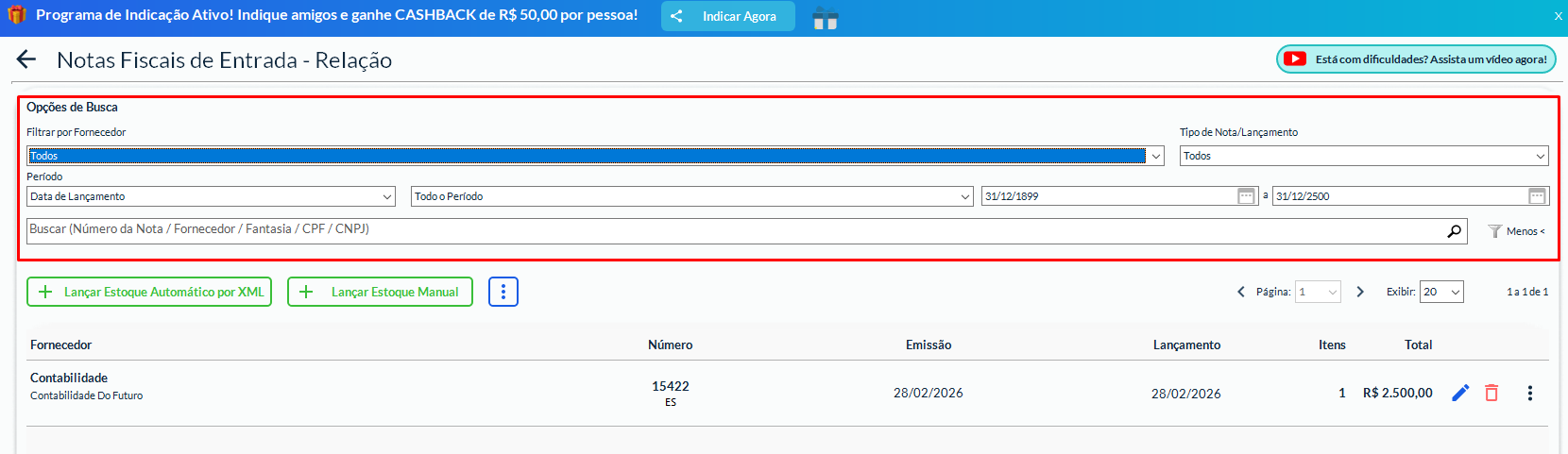The width and height of the screenshot is (1568, 454).
Task: Click the back arrow icon
Action: coord(26,59)
